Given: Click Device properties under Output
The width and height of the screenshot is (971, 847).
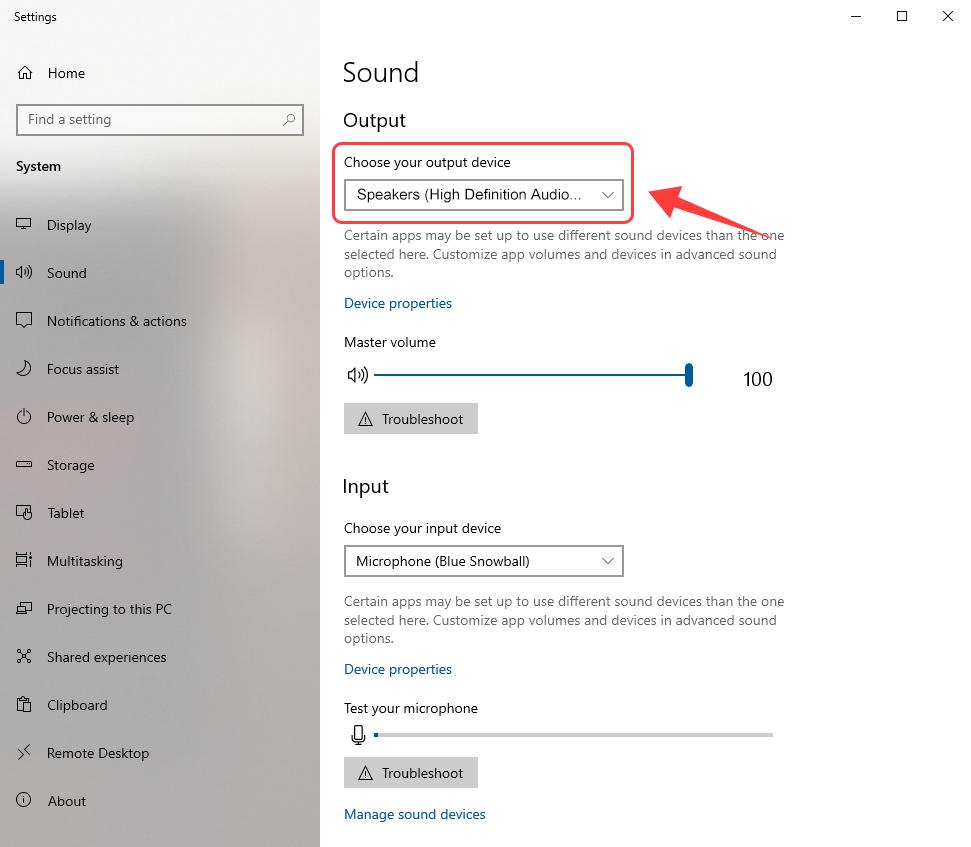Looking at the screenshot, I should click(397, 303).
